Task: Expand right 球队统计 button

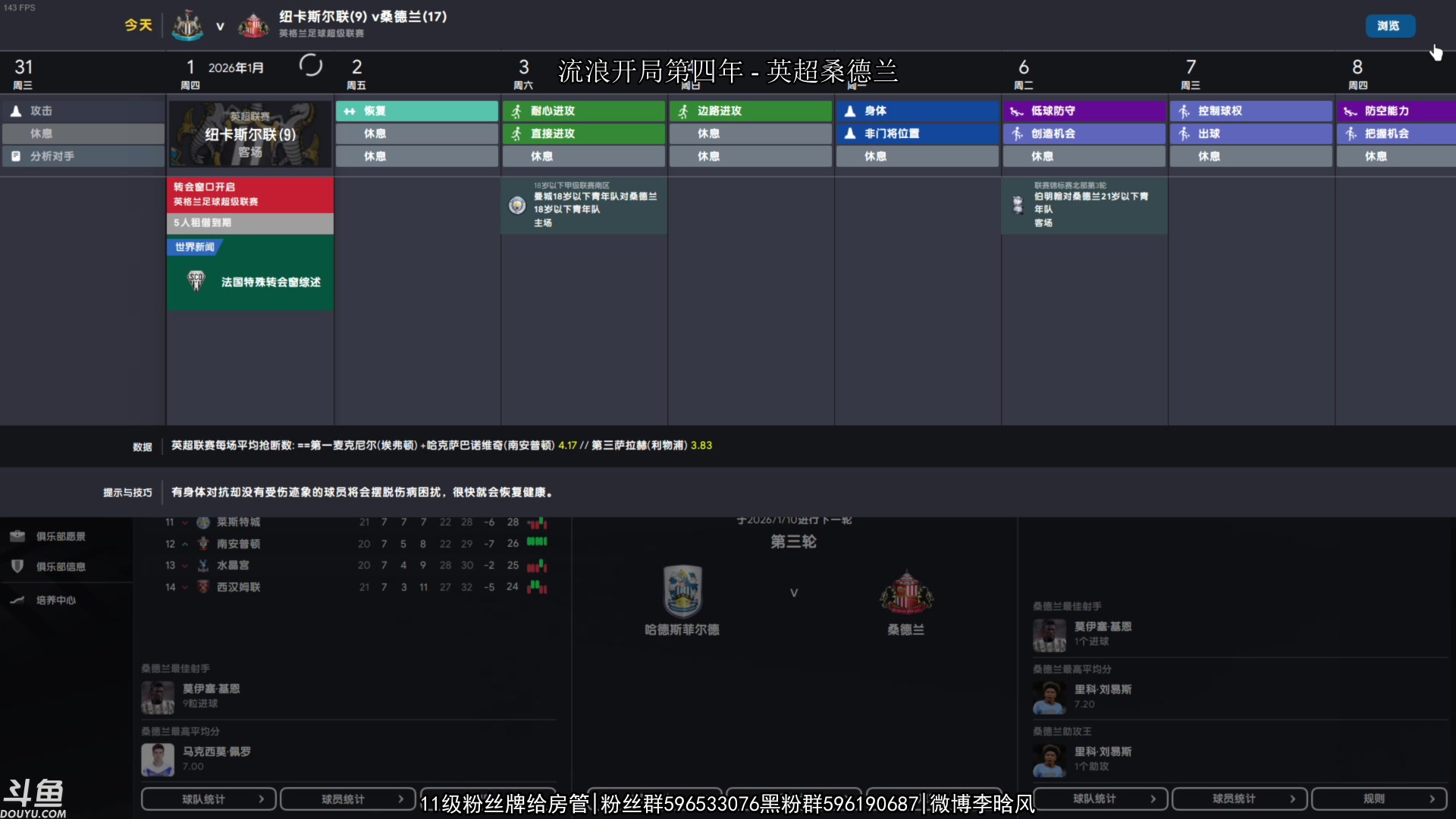Action: pyautogui.click(x=1100, y=799)
